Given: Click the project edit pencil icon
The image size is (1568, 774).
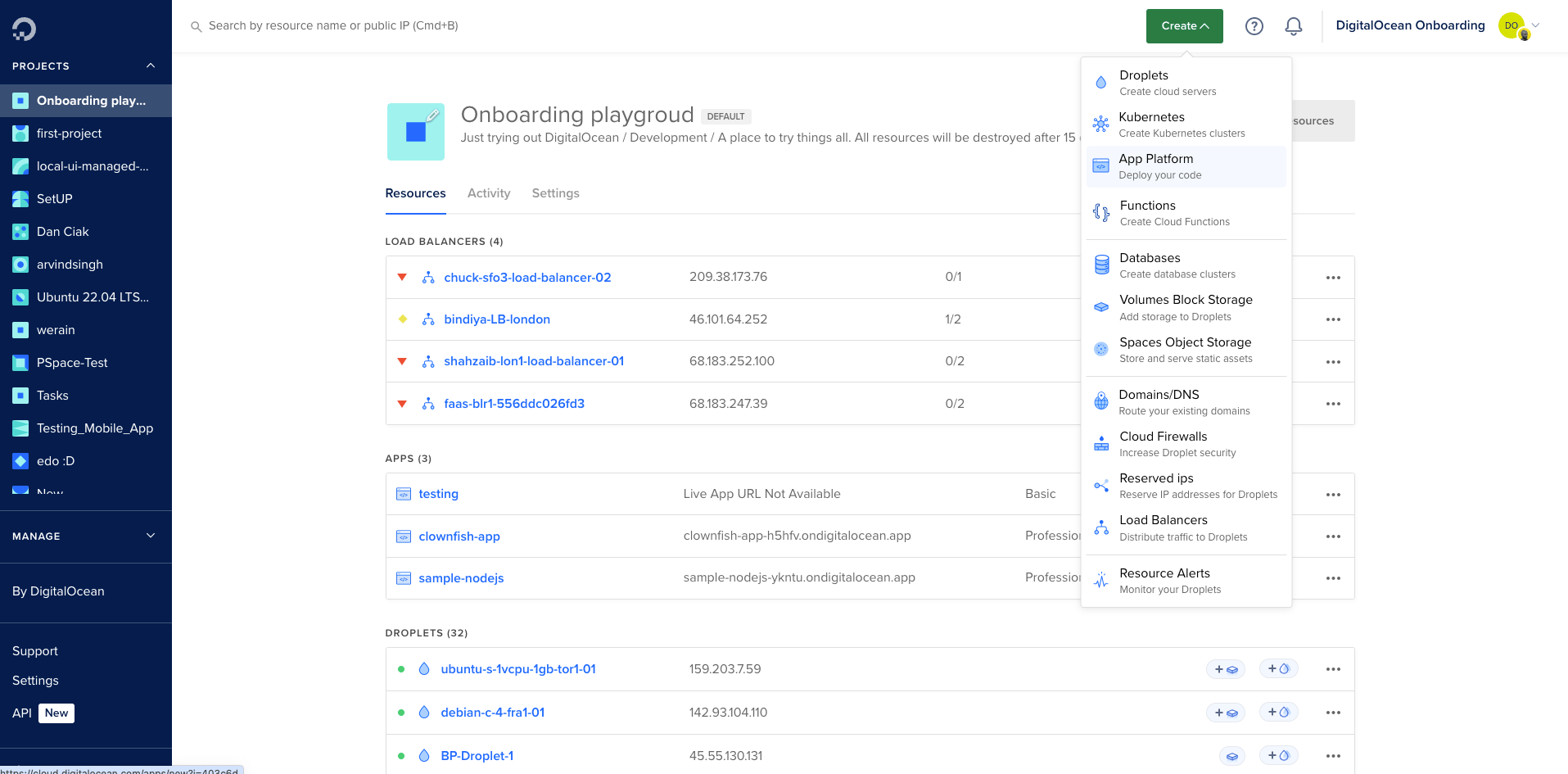Looking at the screenshot, I should tap(432, 115).
